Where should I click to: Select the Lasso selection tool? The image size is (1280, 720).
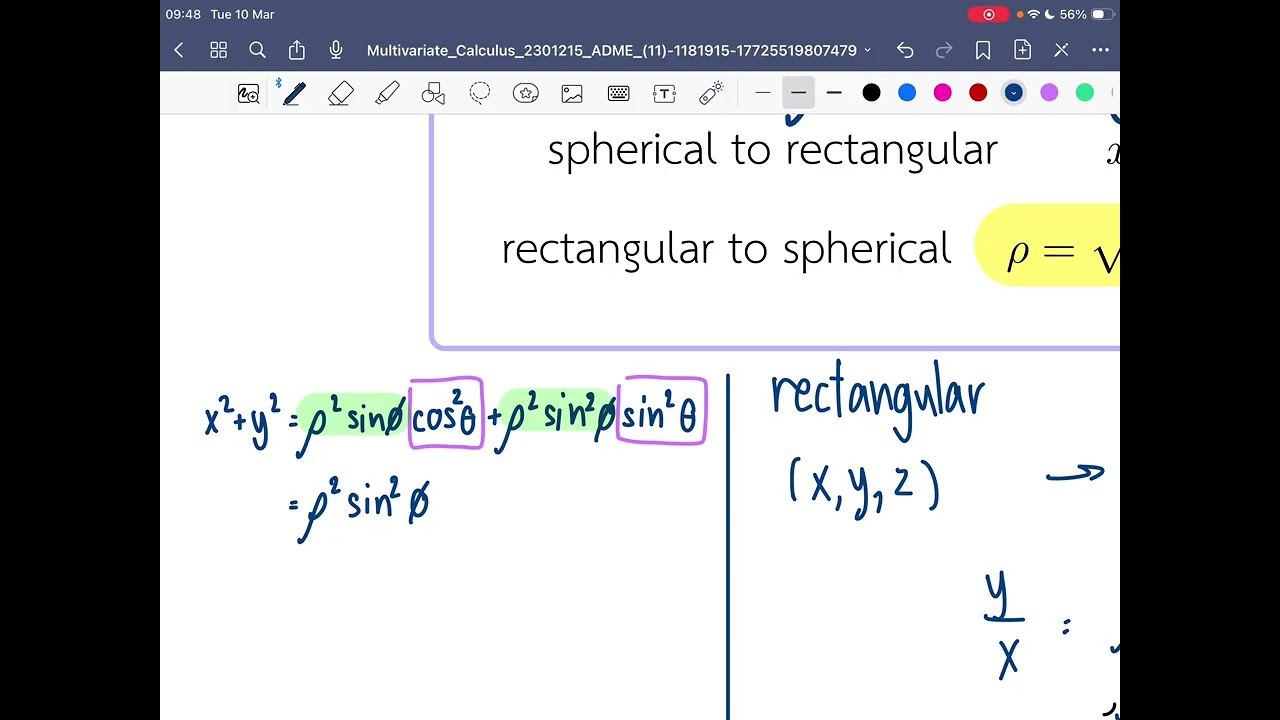pyautogui.click(x=480, y=94)
